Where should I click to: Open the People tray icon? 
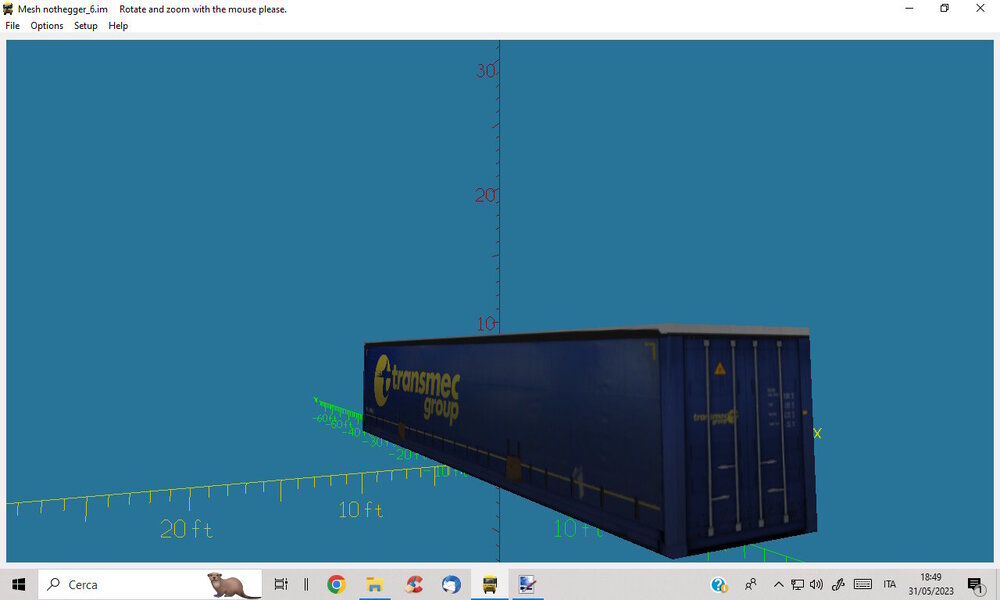pyautogui.click(x=751, y=584)
